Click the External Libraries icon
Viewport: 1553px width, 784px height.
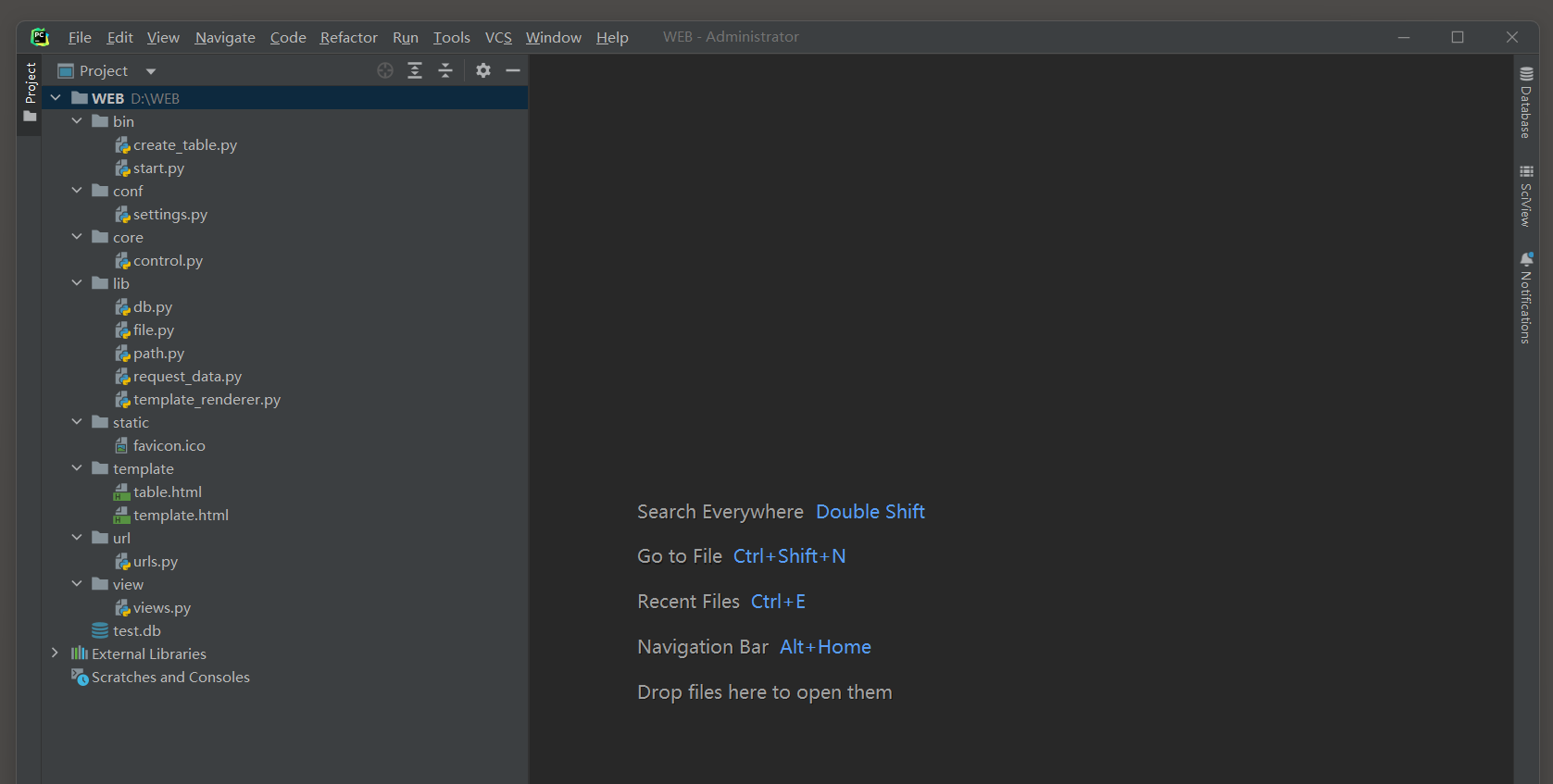pyautogui.click(x=80, y=654)
